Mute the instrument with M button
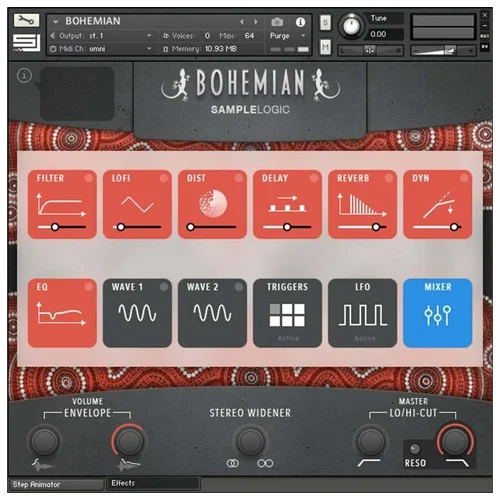The image size is (500, 500). click(x=325, y=47)
